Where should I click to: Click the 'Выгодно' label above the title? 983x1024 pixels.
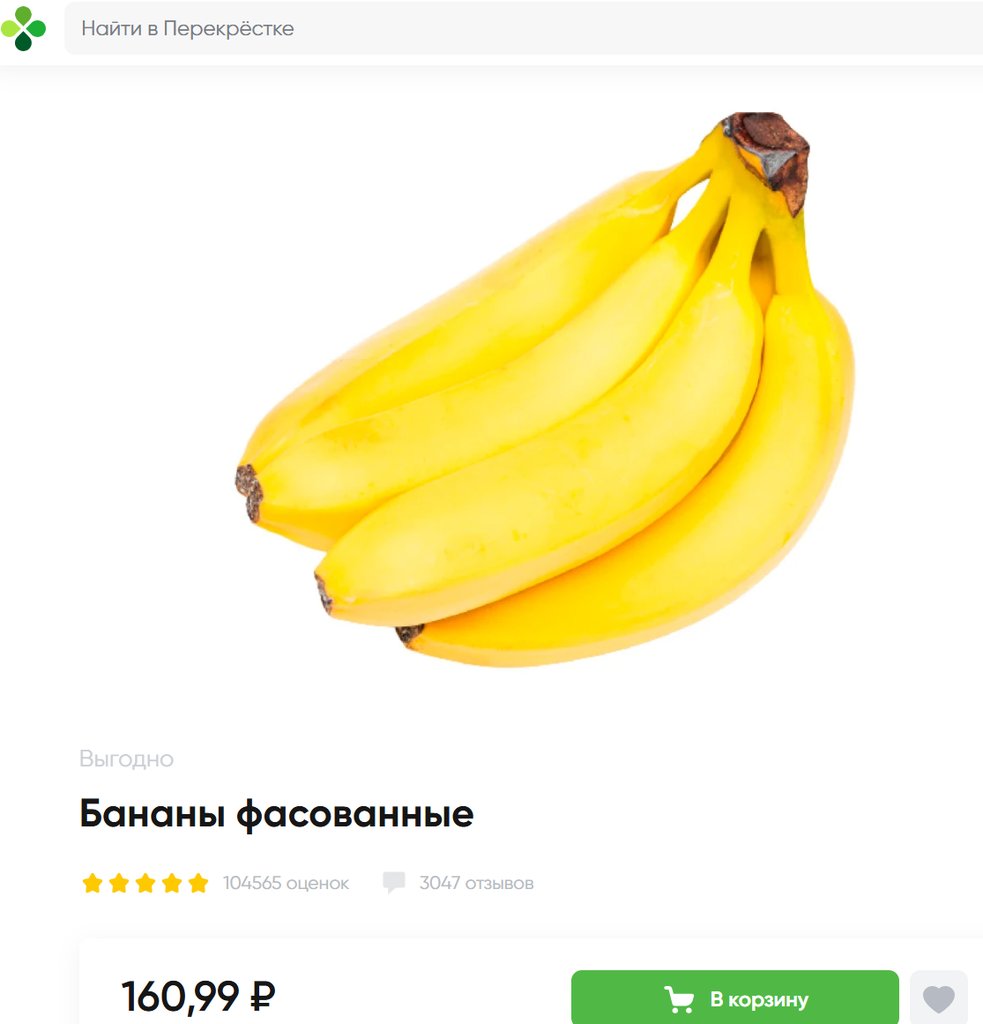click(126, 759)
